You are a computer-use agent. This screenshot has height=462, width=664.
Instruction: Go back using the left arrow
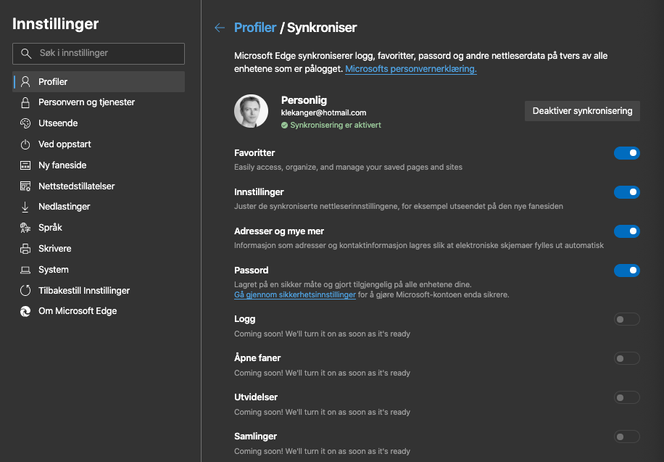coord(219,28)
